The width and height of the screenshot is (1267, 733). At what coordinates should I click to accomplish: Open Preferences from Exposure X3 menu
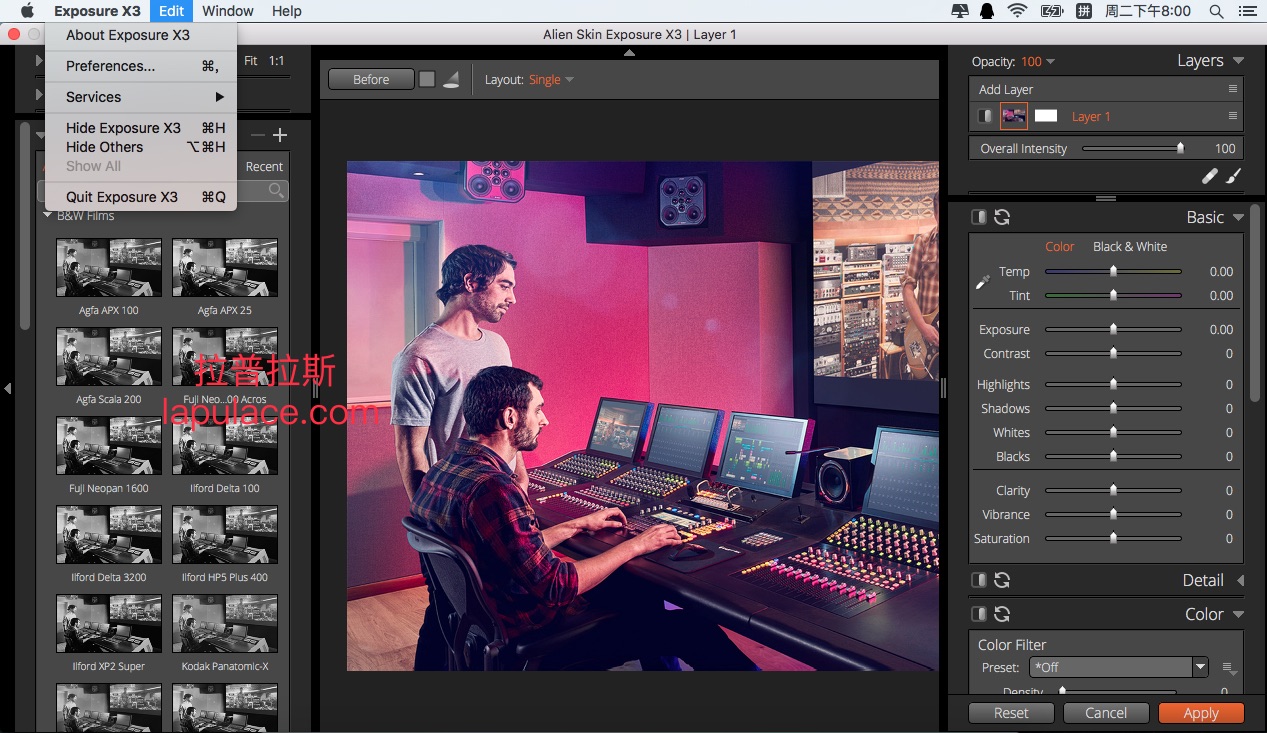(141, 66)
